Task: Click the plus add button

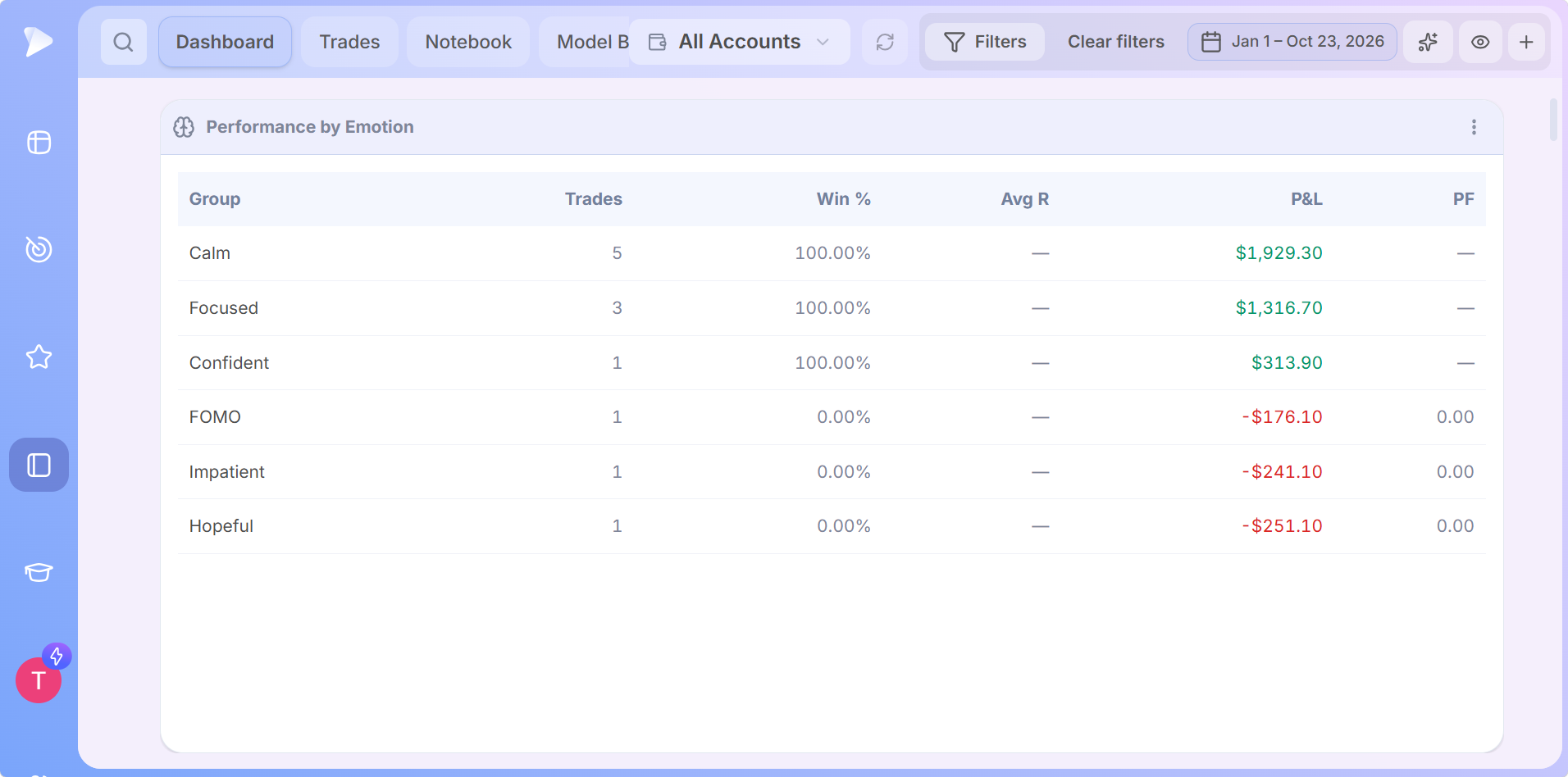Action: (x=1526, y=42)
